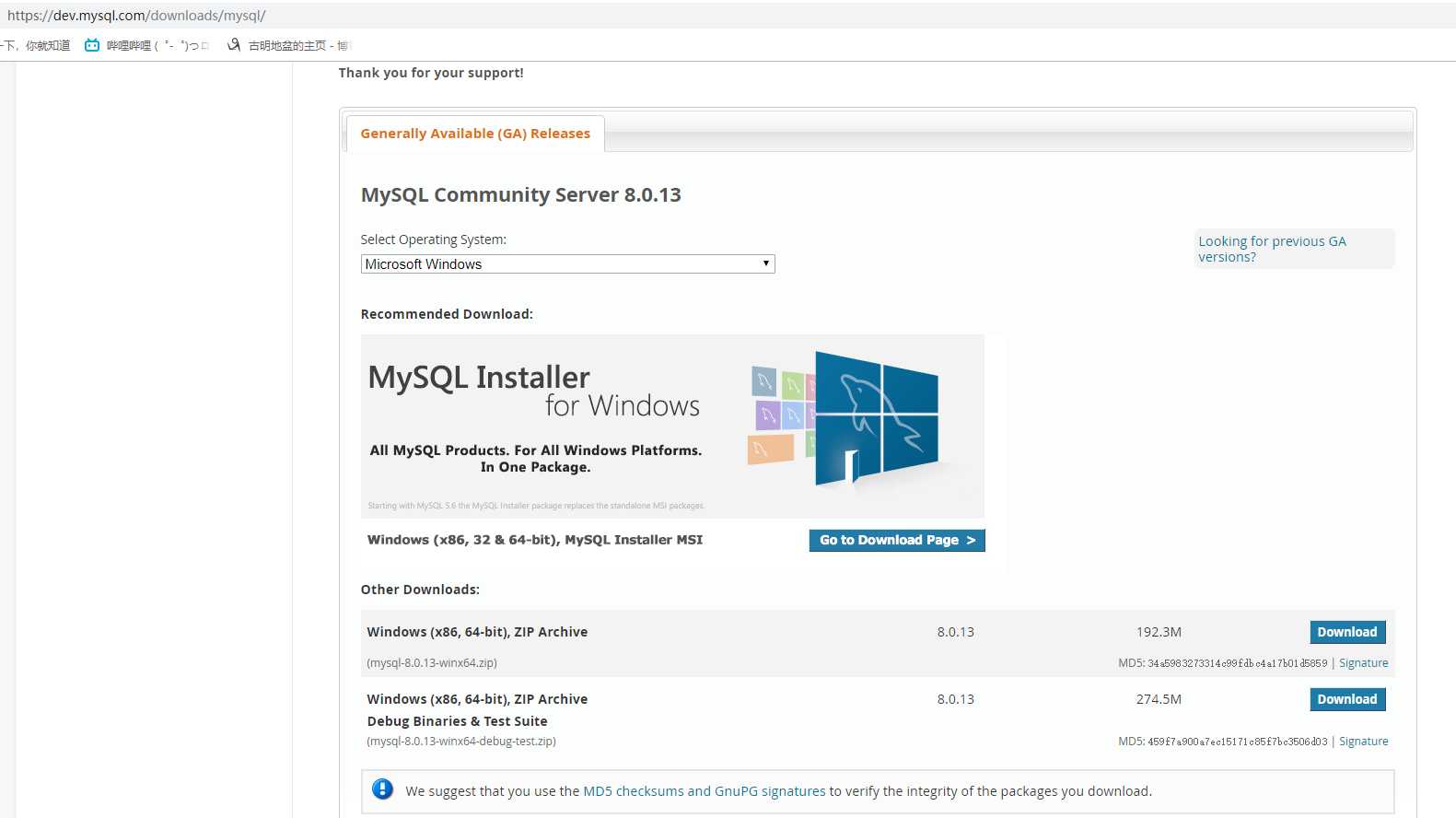The width and height of the screenshot is (1456, 818).
Task: Click the Other Downloads label
Action: click(x=420, y=590)
